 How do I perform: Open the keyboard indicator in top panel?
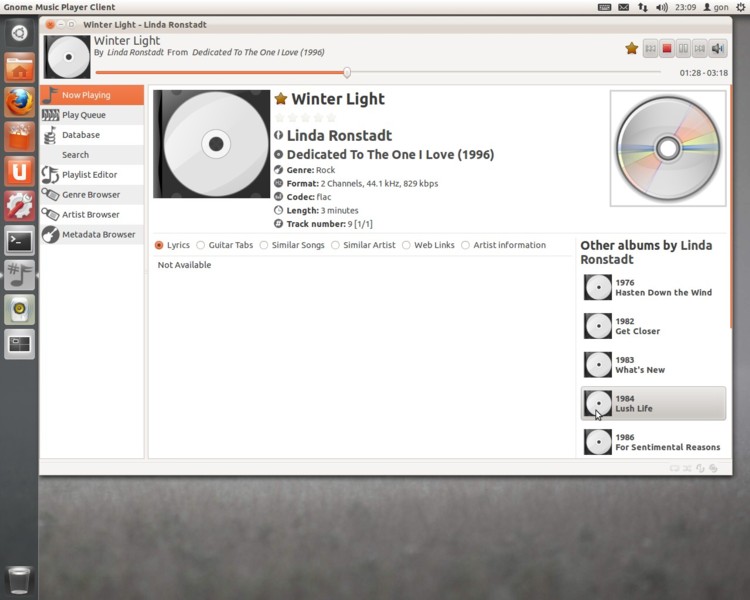(x=605, y=7)
